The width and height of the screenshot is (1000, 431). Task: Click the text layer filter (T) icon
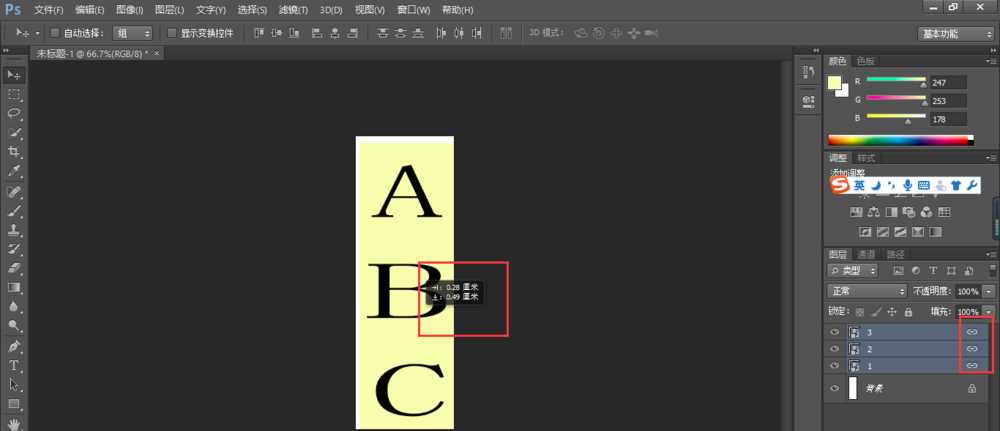932,271
